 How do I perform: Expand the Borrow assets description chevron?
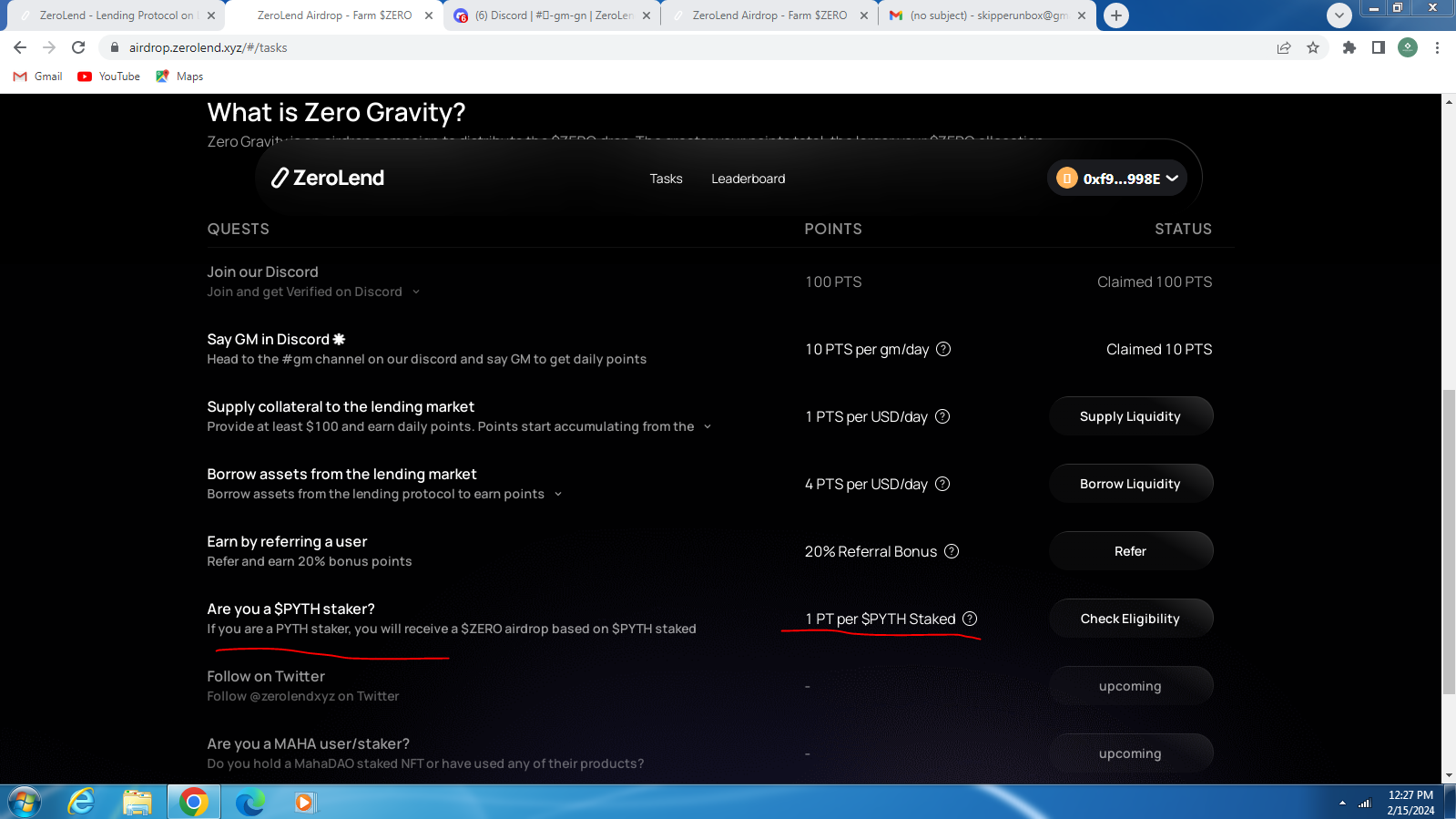[558, 495]
